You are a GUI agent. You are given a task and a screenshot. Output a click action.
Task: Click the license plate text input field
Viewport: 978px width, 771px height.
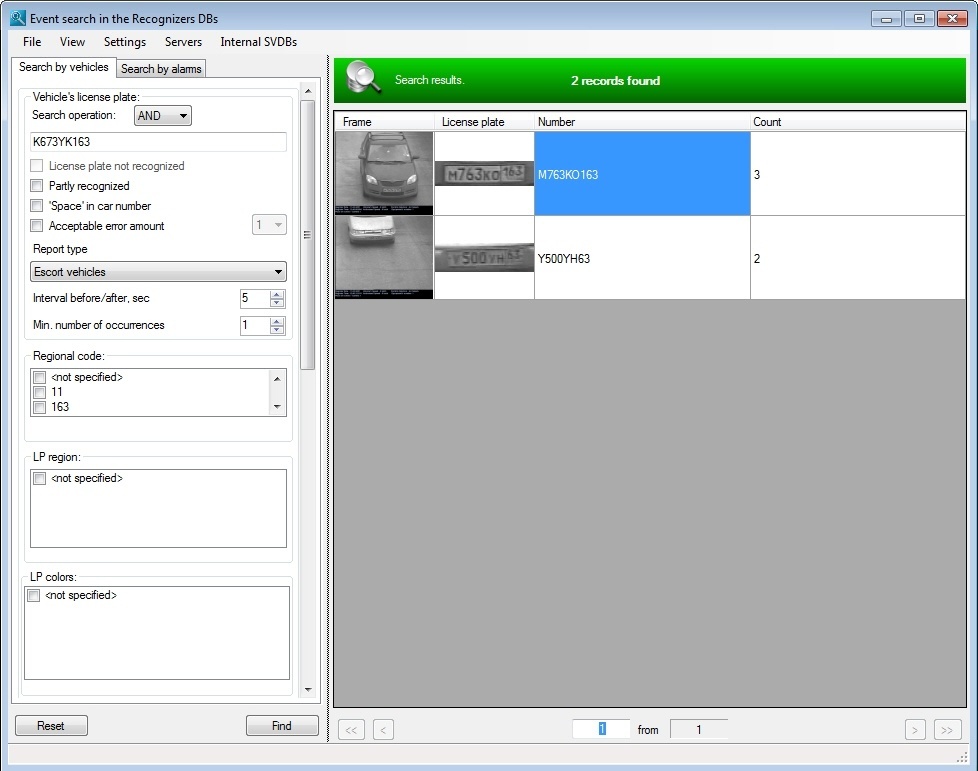158,142
